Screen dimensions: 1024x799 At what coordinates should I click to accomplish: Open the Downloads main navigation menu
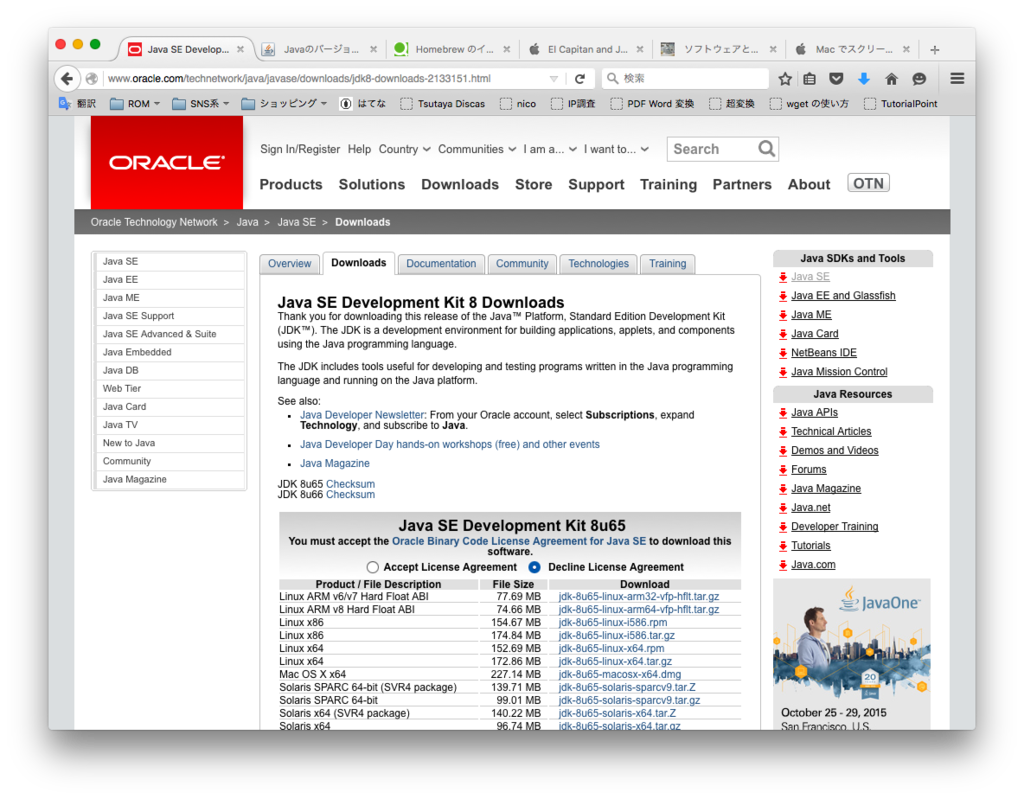[x=460, y=184]
